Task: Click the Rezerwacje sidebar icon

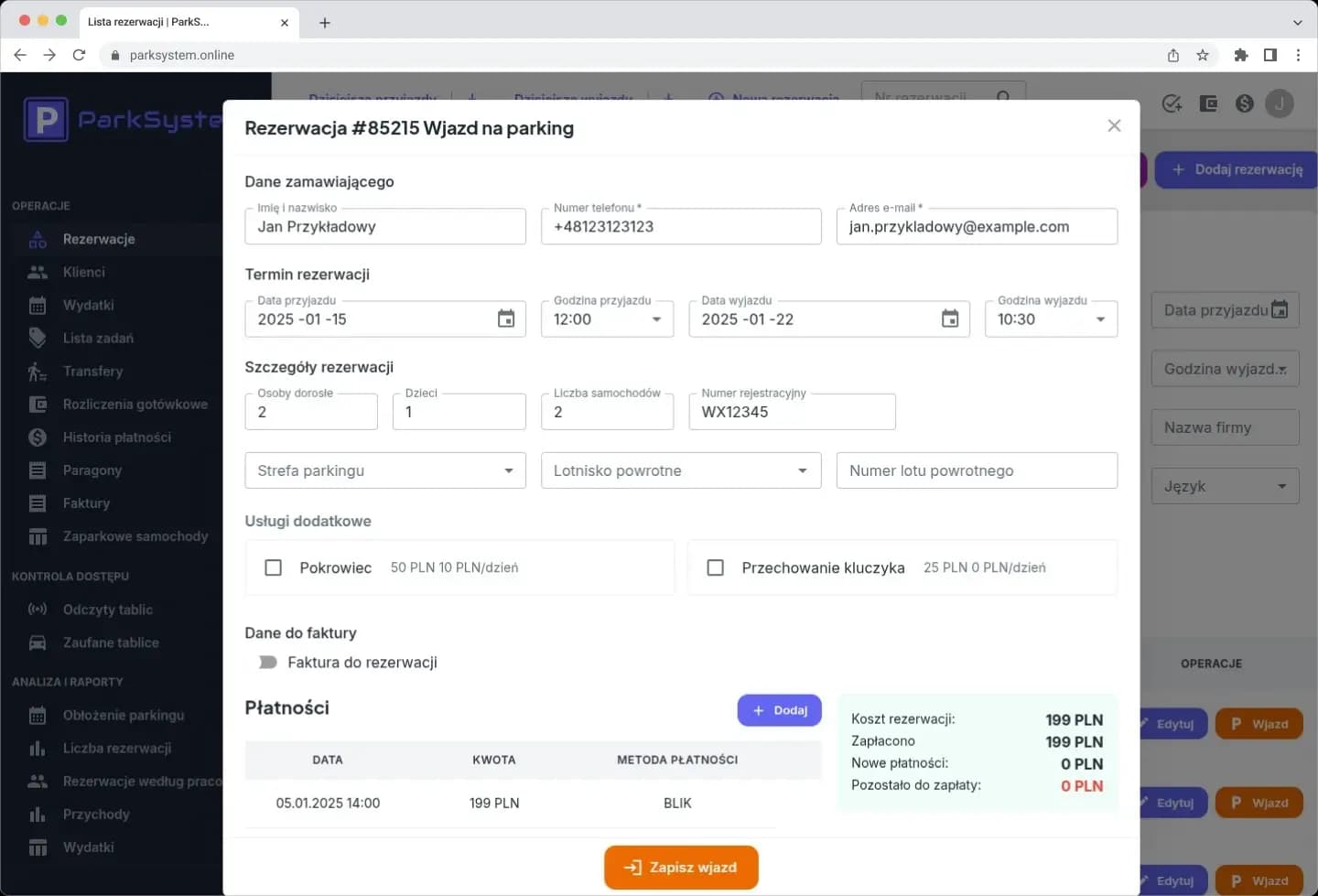Action: point(38,239)
